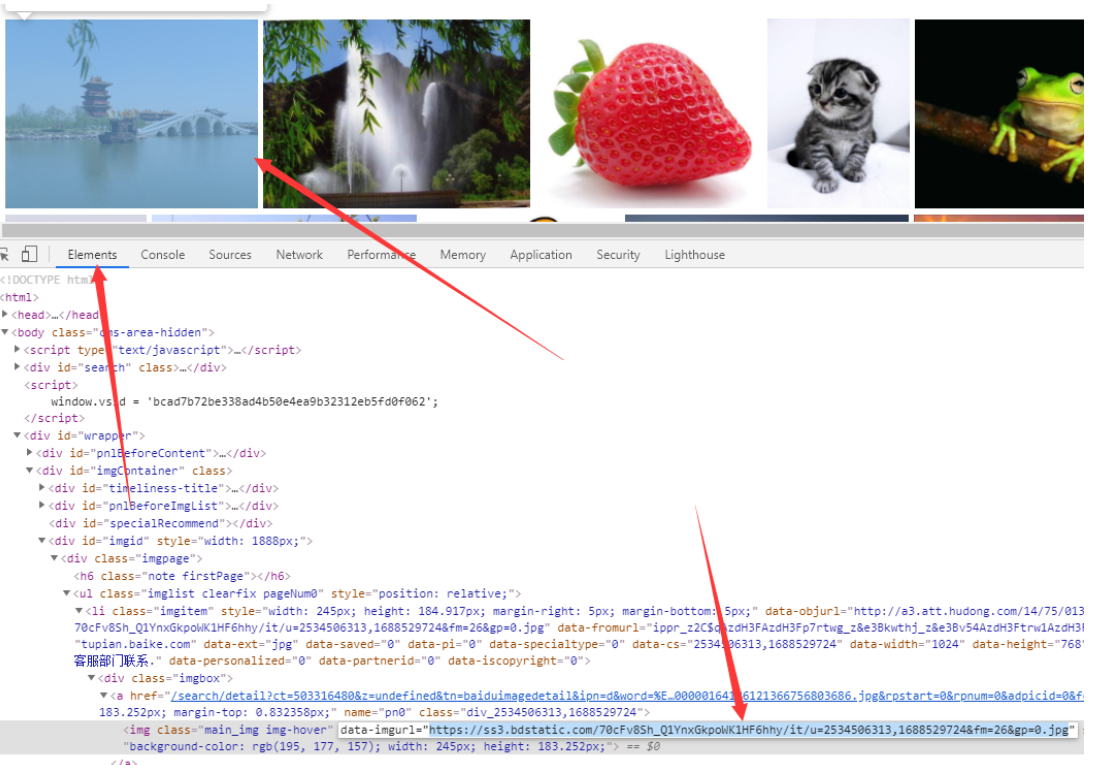Image resolution: width=1093 pixels, height=765 pixels.
Task: Open the Lighthouse tab
Action: 694,255
